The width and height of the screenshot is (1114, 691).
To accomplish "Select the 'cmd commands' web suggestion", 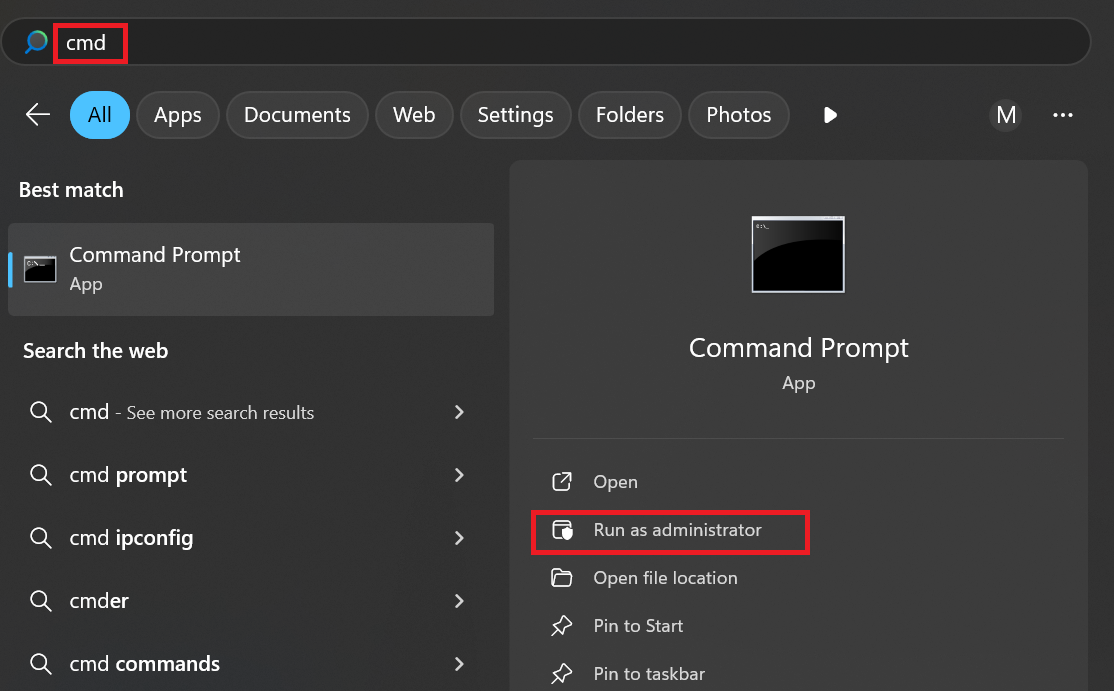I will pyautogui.click(x=251, y=663).
